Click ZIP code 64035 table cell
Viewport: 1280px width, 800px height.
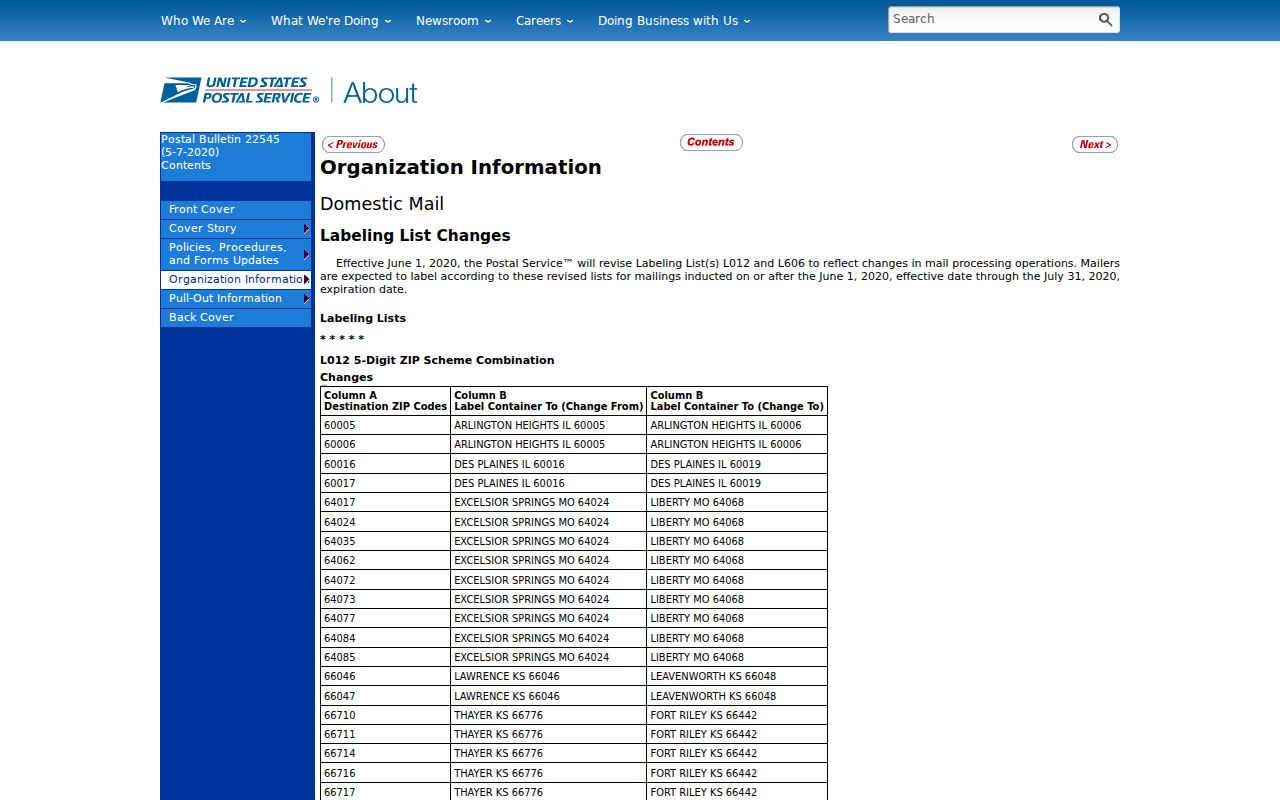(386, 541)
